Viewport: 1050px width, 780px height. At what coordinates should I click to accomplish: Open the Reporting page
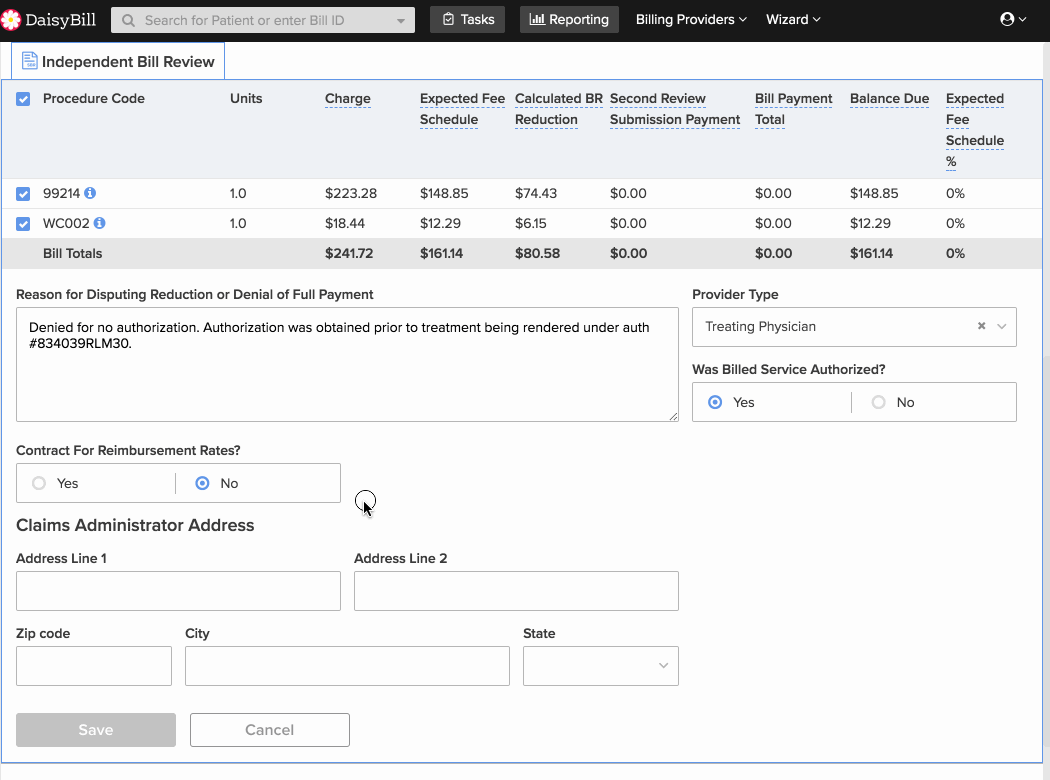pyautogui.click(x=569, y=19)
